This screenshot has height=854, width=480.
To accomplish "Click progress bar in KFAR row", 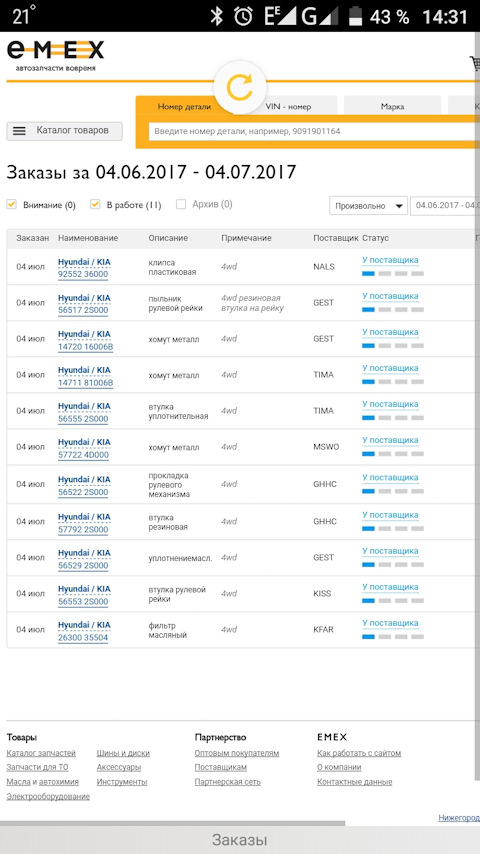I will (393, 636).
